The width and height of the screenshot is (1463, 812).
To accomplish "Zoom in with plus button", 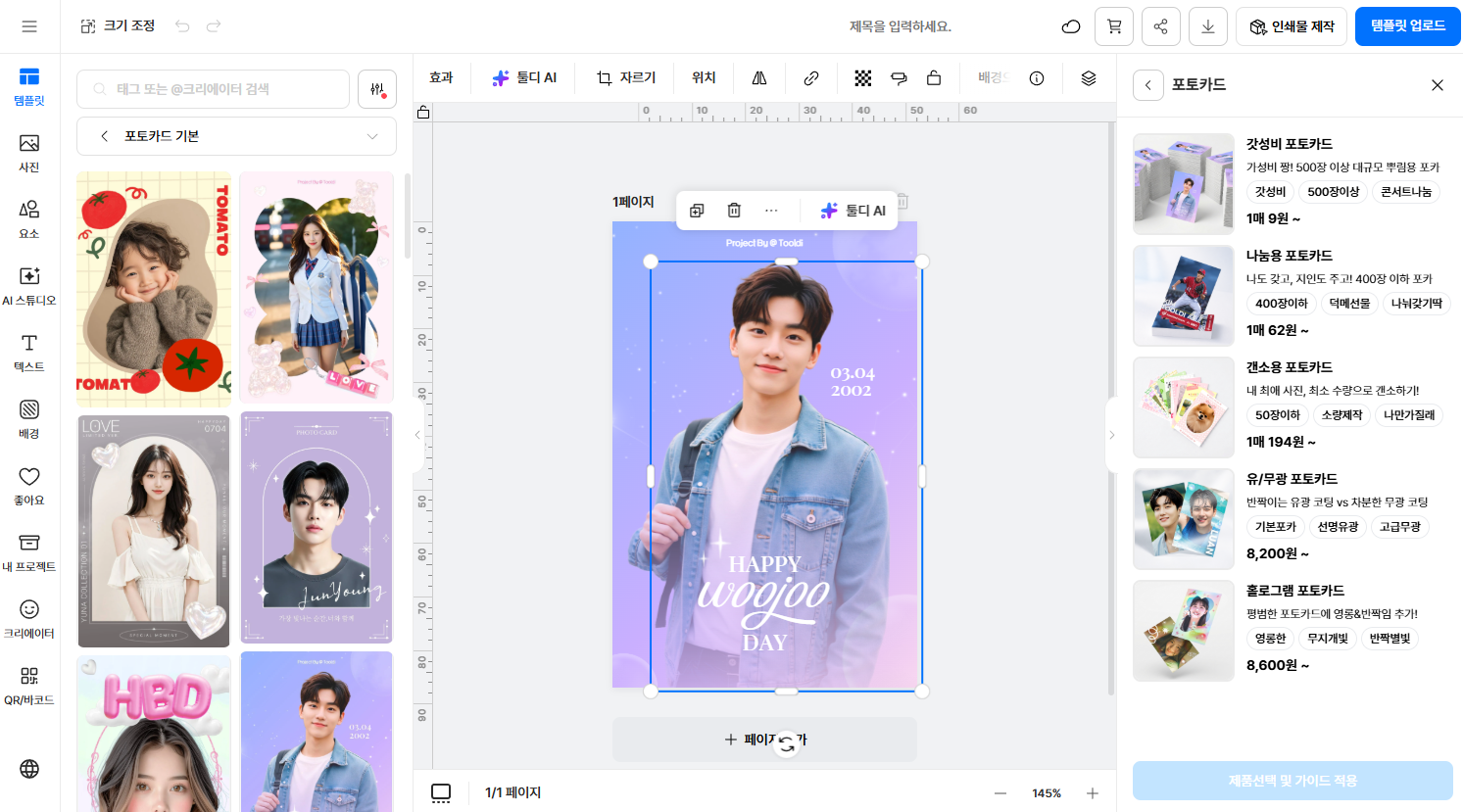I will (1093, 793).
